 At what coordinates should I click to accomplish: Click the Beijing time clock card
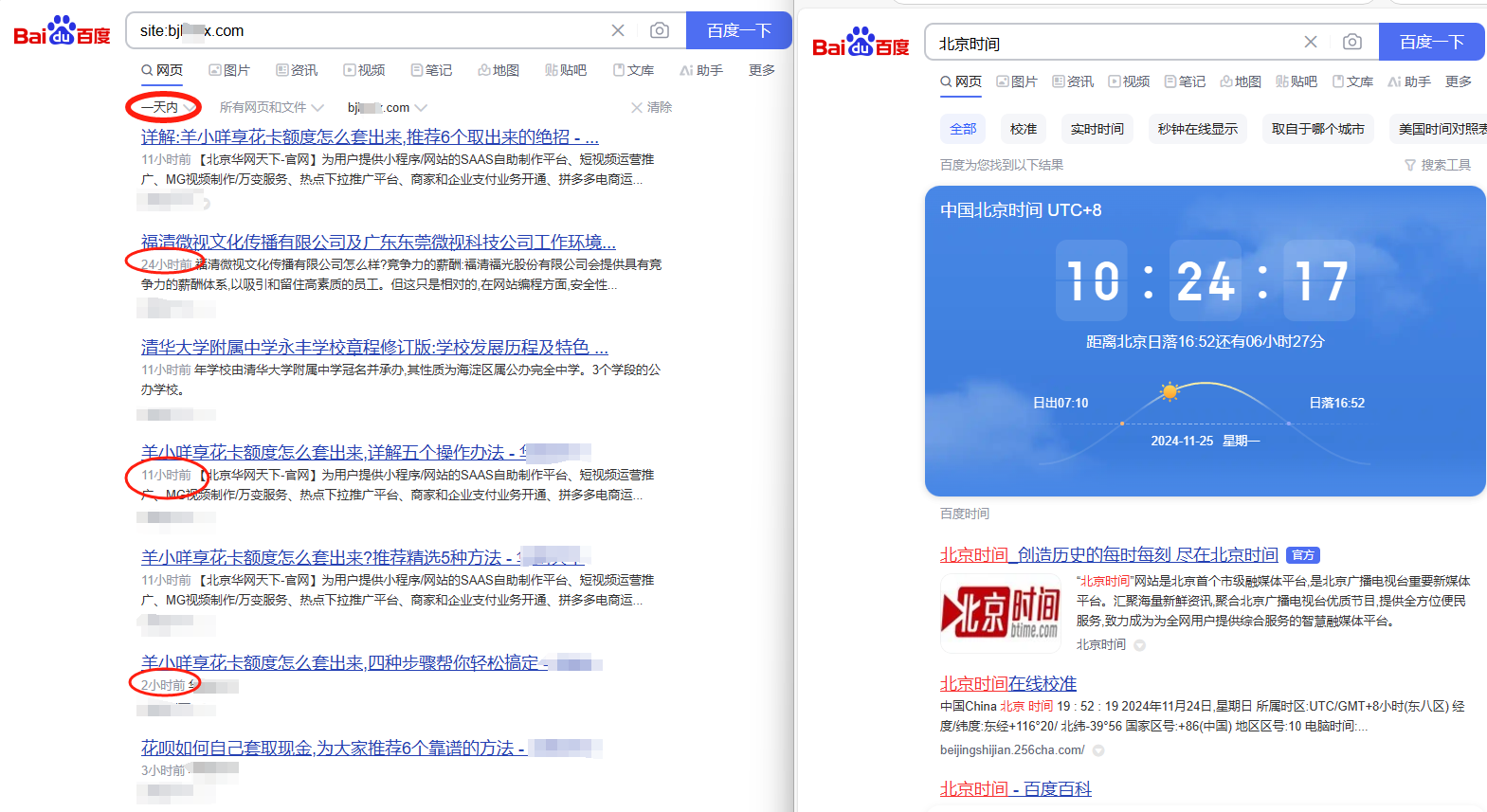click(1206, 341)
